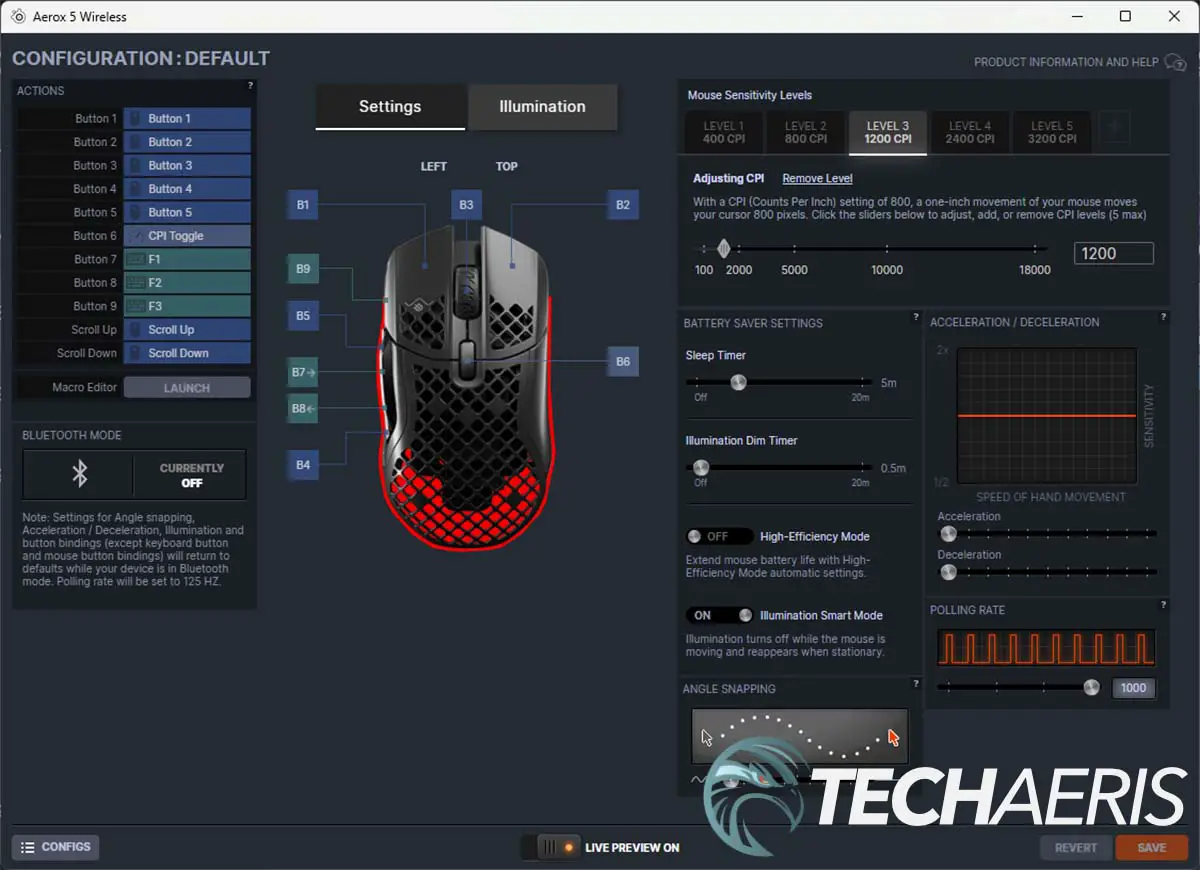Open Scroll Down action assignment
Viewport: 1200px width, 870px height.
187,353
